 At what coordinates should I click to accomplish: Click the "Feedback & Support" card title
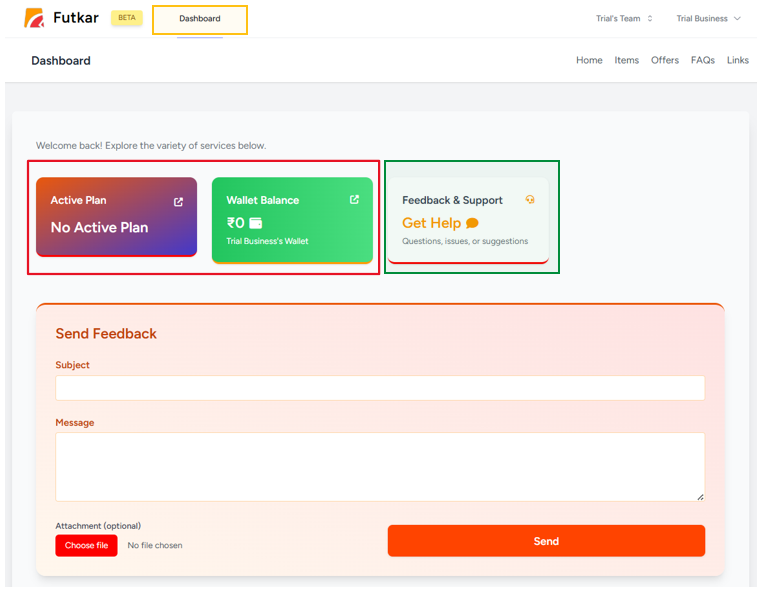(x=452, y=200)
